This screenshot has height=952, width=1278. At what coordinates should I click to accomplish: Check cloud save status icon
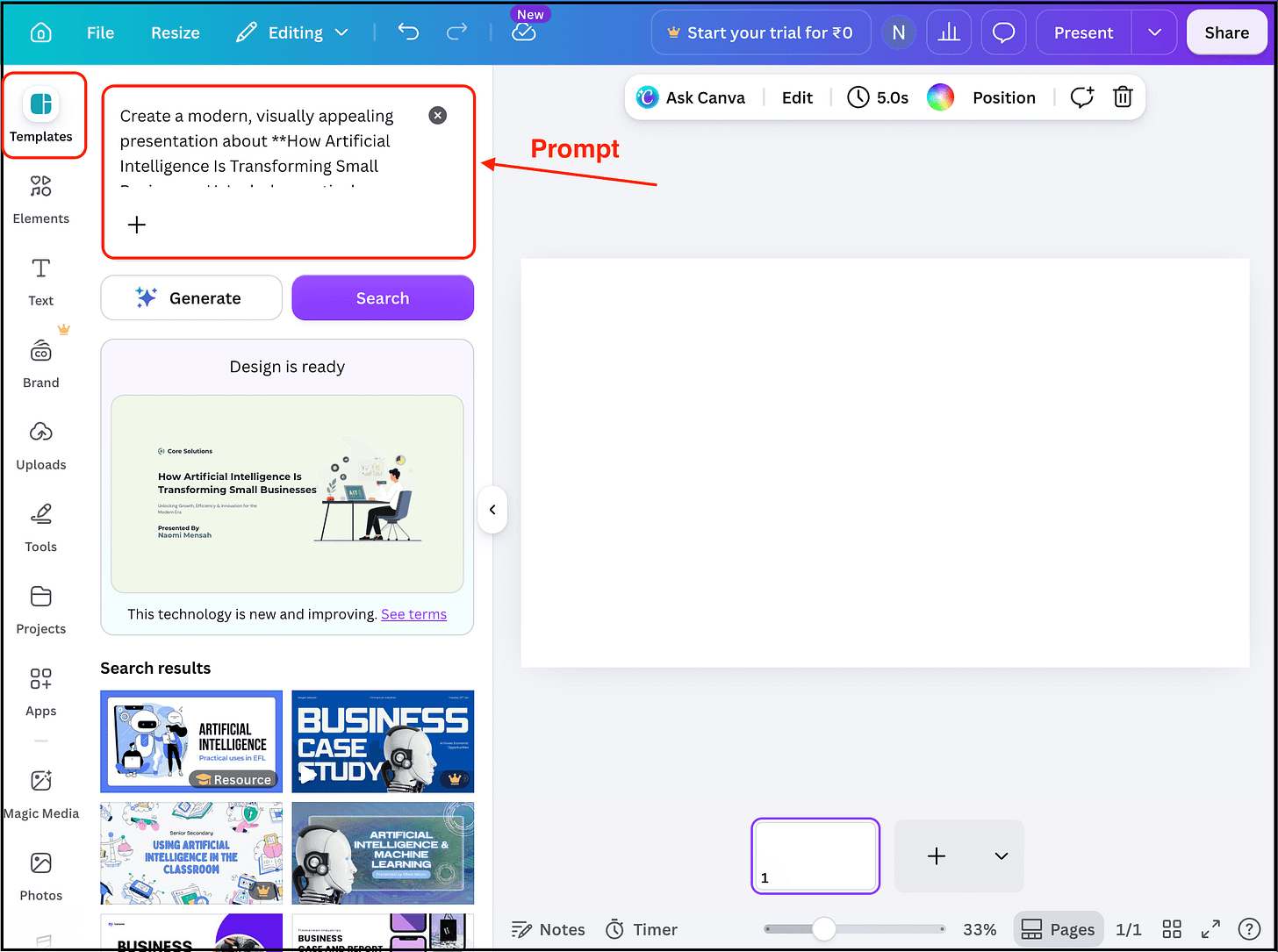point(524,32)
